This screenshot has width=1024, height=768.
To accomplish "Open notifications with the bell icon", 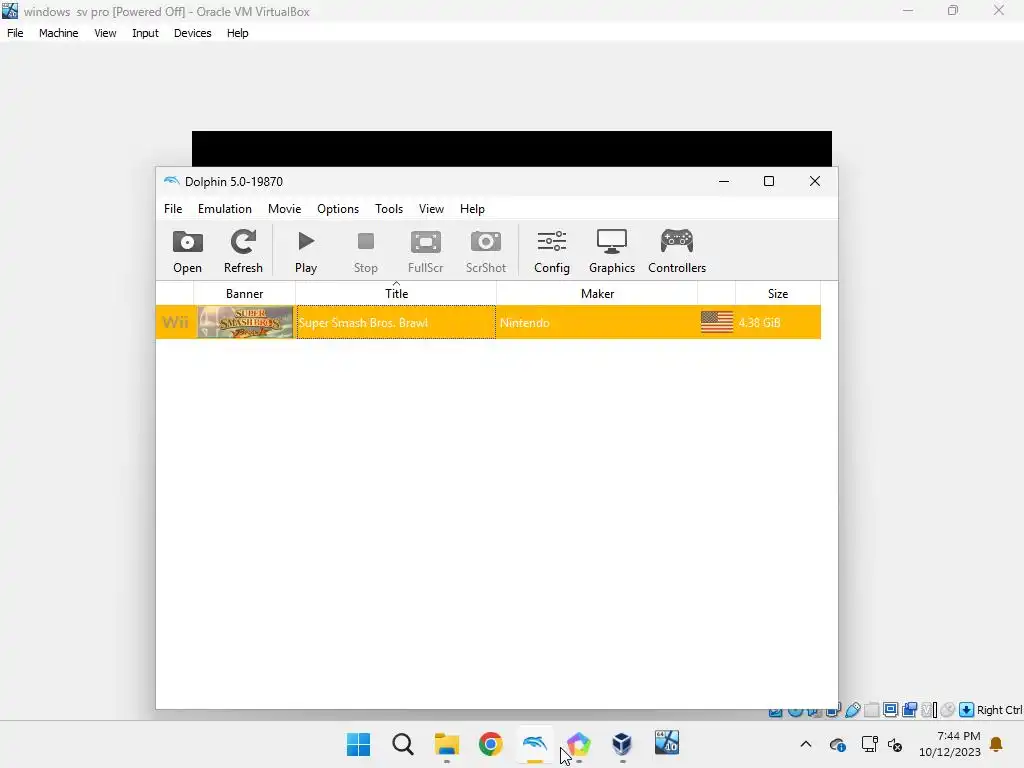I will [997, 744].
